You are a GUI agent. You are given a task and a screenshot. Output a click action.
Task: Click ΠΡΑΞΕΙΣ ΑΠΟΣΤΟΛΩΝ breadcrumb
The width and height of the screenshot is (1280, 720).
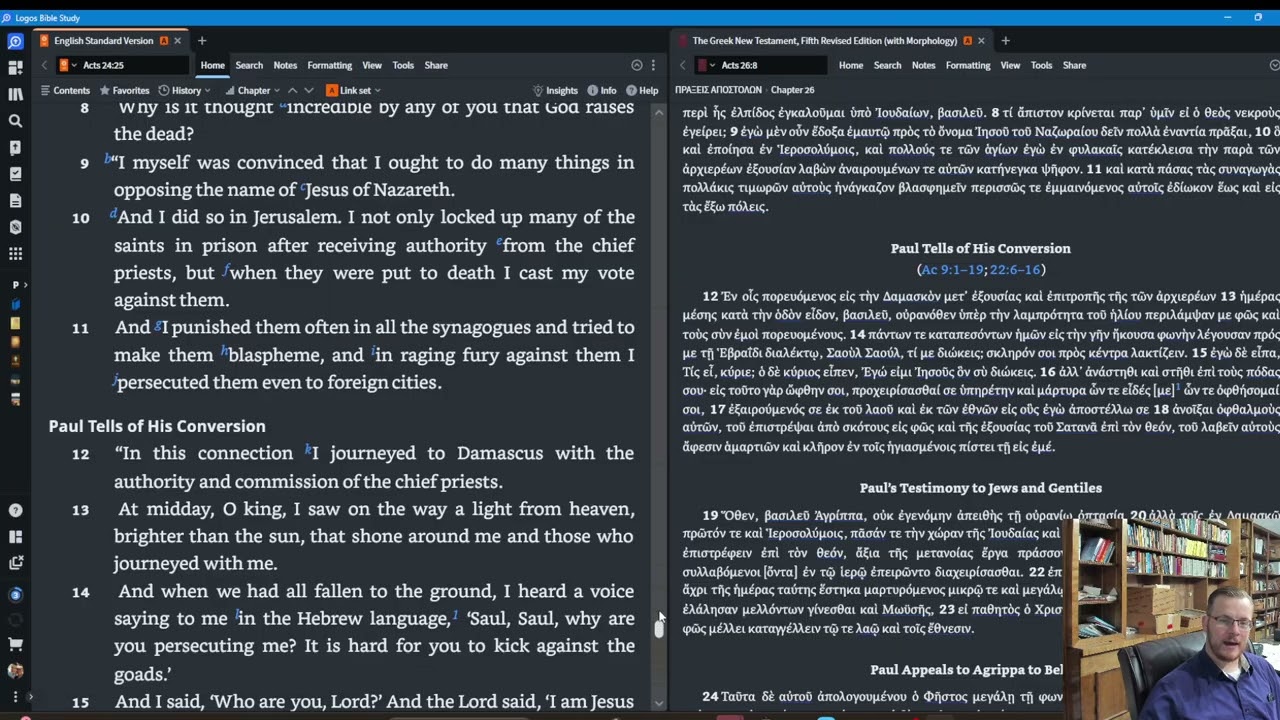(718, 90)
